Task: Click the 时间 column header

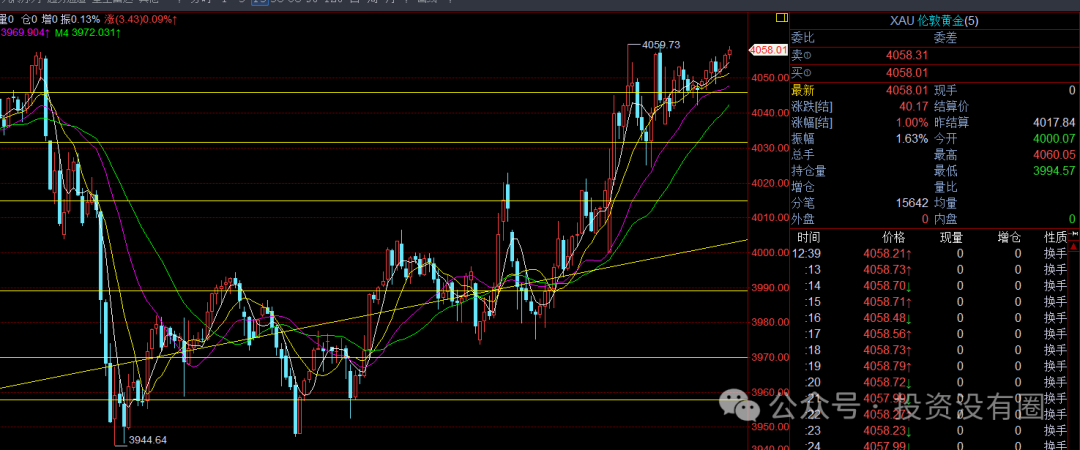Action: tap(809, 237)
